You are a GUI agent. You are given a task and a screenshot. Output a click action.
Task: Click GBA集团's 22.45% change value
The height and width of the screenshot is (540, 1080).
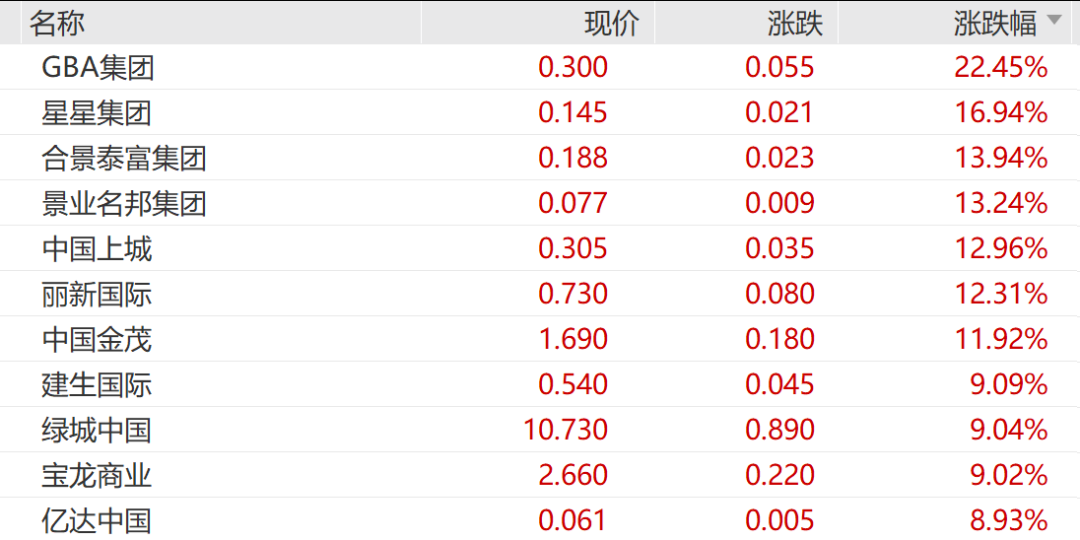point(1000,67)
